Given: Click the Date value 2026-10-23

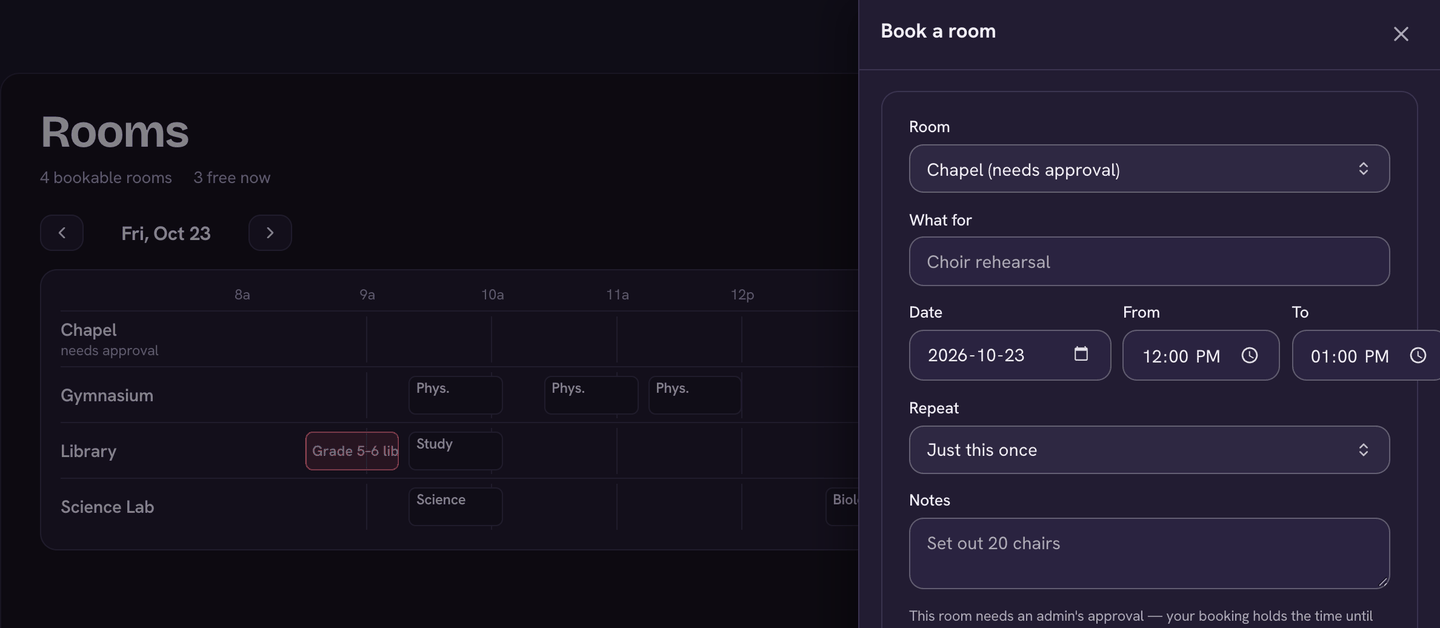Looking at the screenshot, I should [x=976, y=356].
